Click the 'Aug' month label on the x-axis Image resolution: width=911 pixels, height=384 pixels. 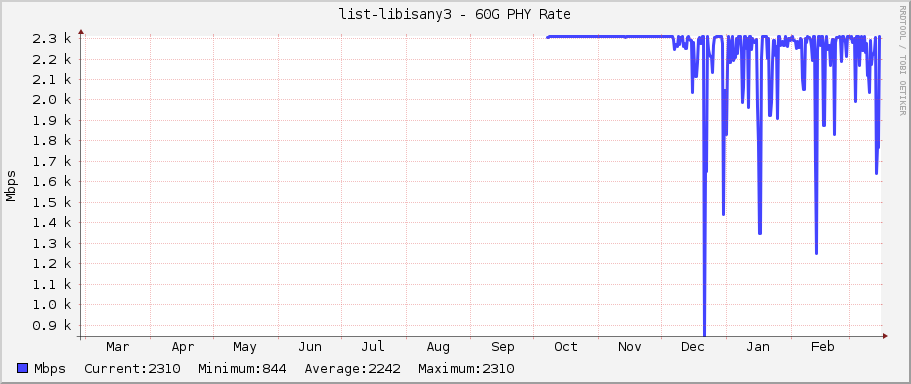pyautogui.click(x=437, y=347)
